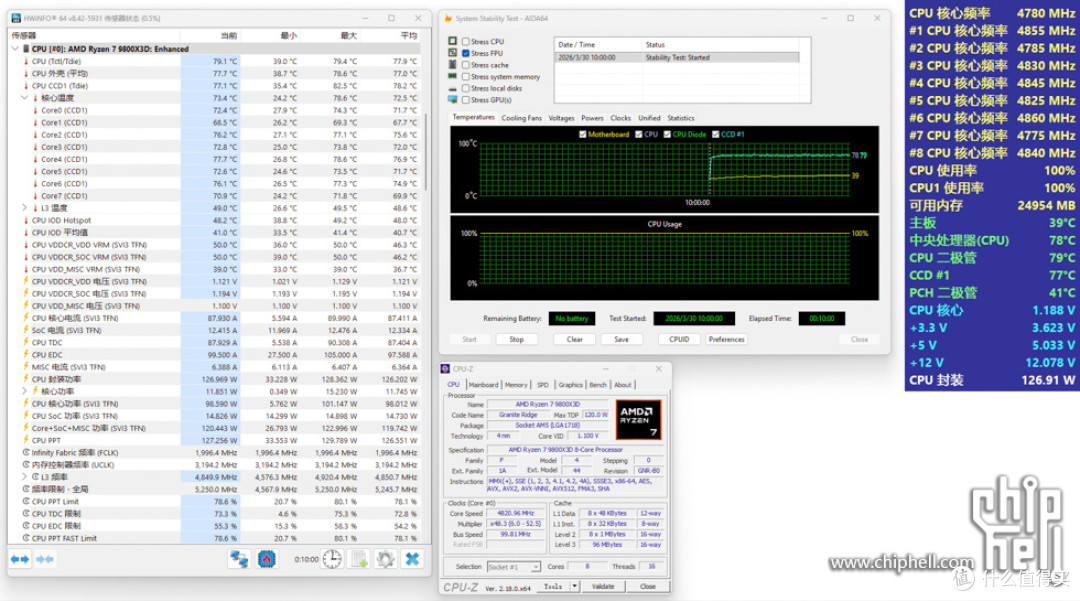Select the CPU EDC sensor row
The image size is (1080, 601).
[216, 355]
